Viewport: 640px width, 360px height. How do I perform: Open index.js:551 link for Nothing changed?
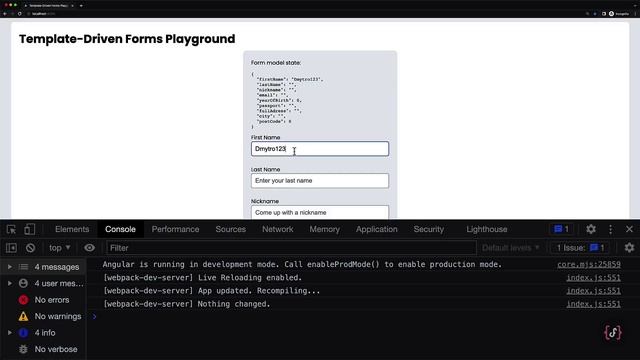point(593,304)
